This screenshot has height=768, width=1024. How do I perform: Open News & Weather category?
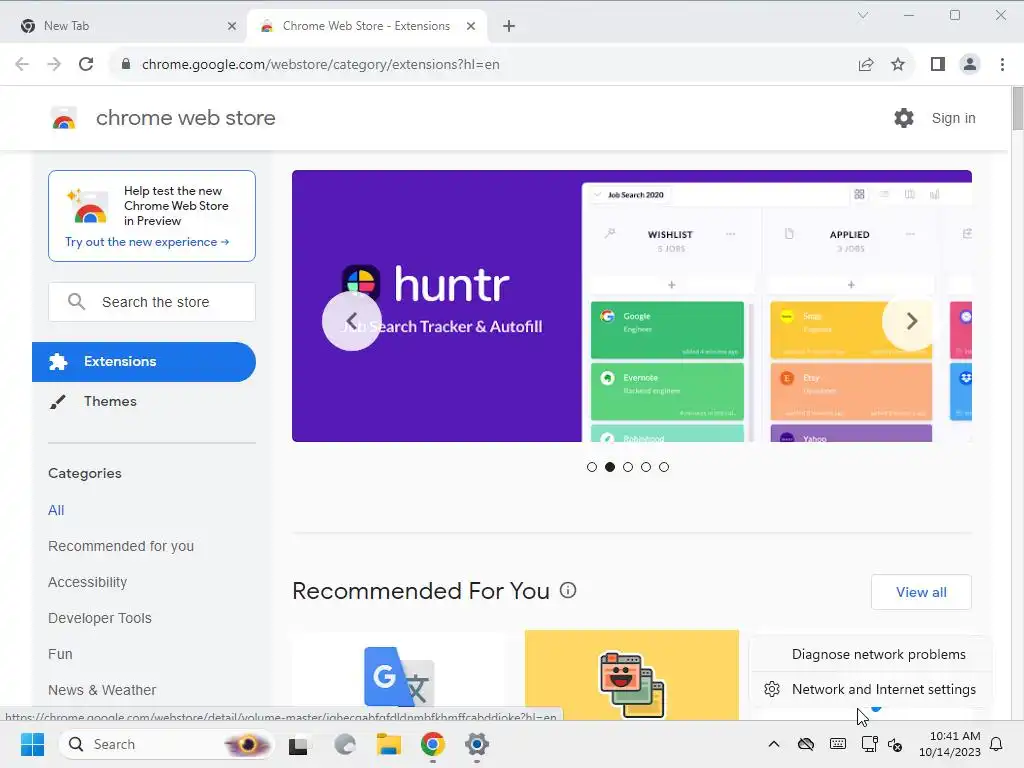[x=102, y=690]
